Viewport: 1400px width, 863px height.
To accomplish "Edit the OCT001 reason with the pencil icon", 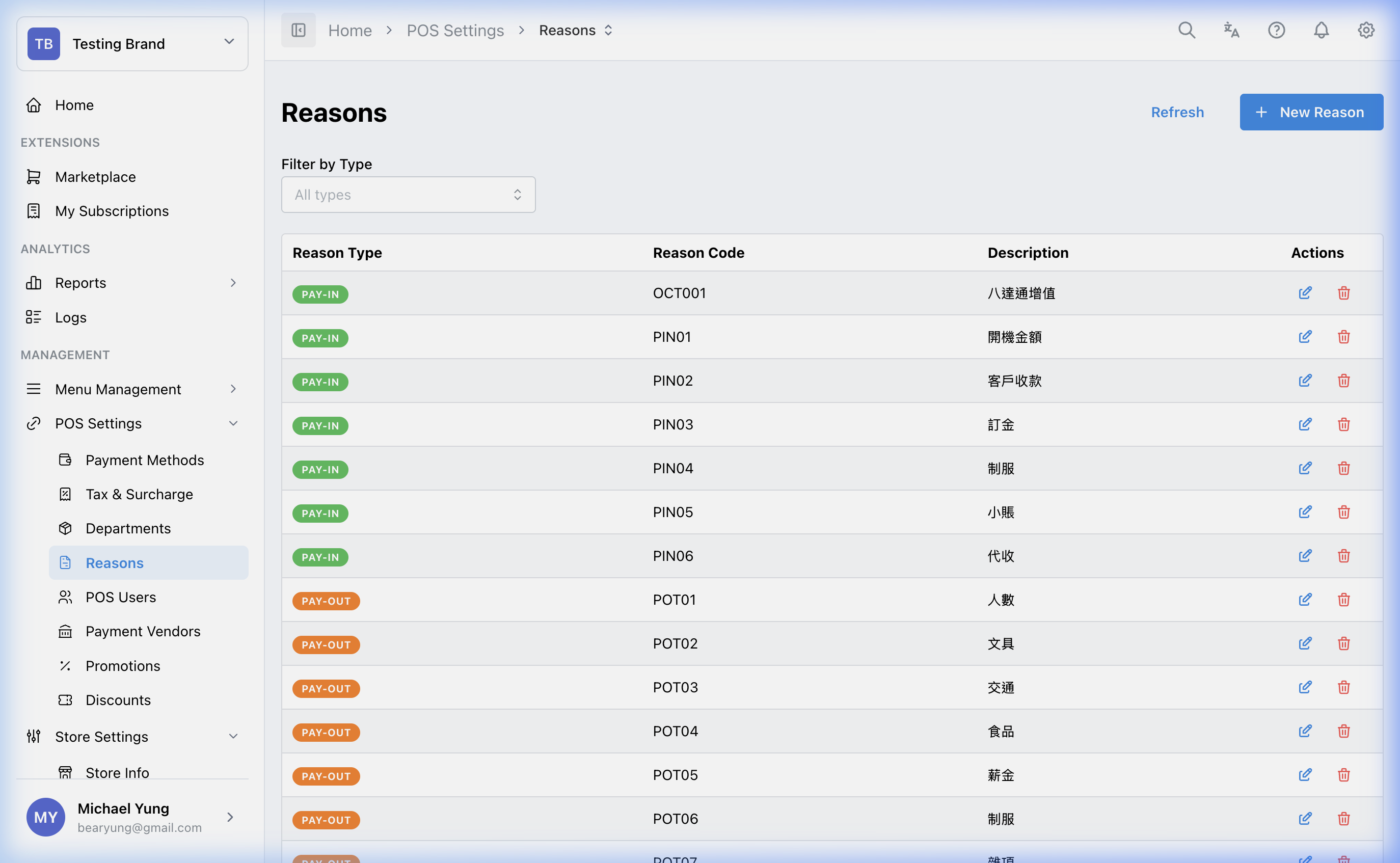I will [1305, 293].
